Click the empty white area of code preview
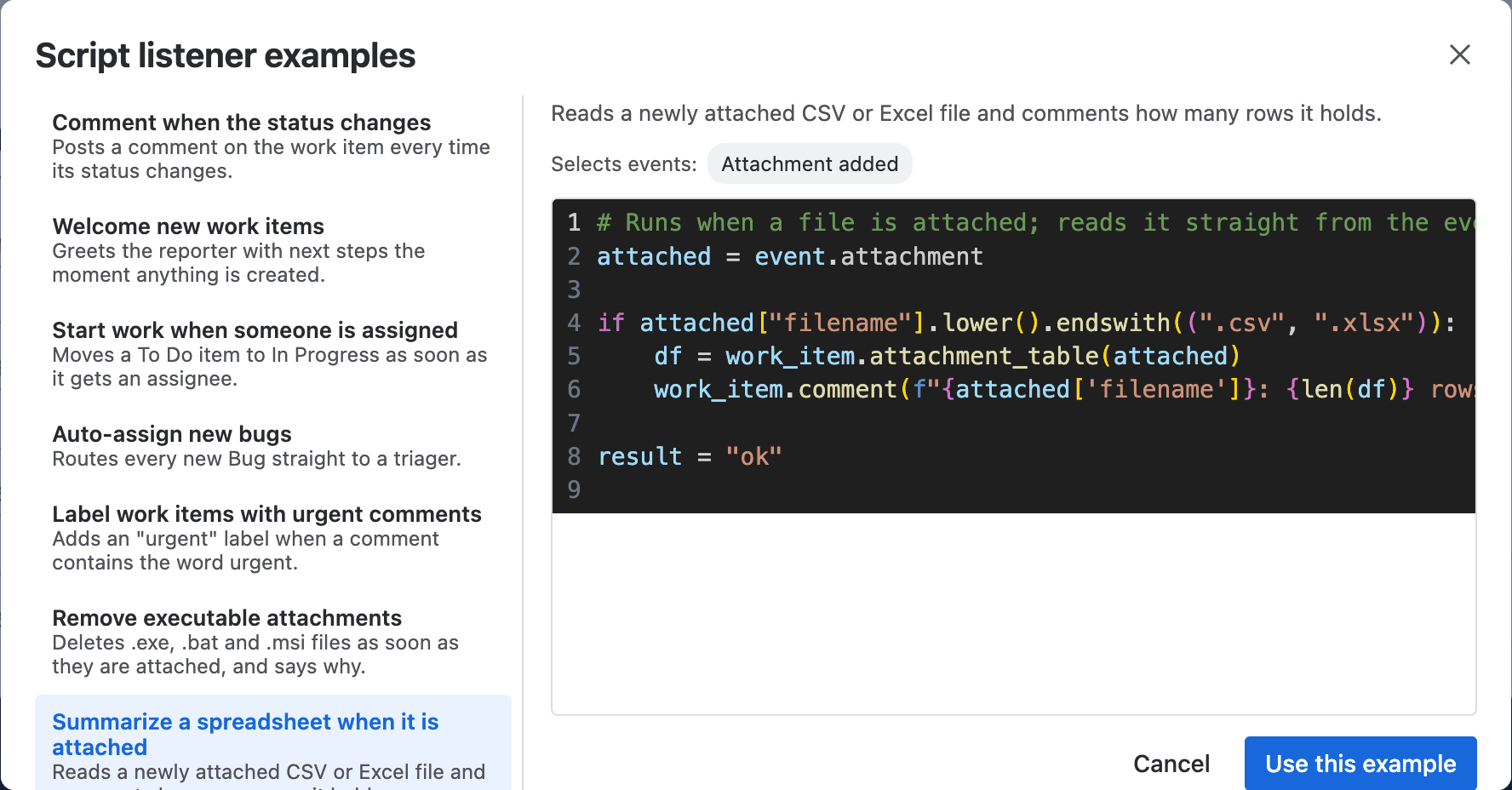 click(1013, 613)
